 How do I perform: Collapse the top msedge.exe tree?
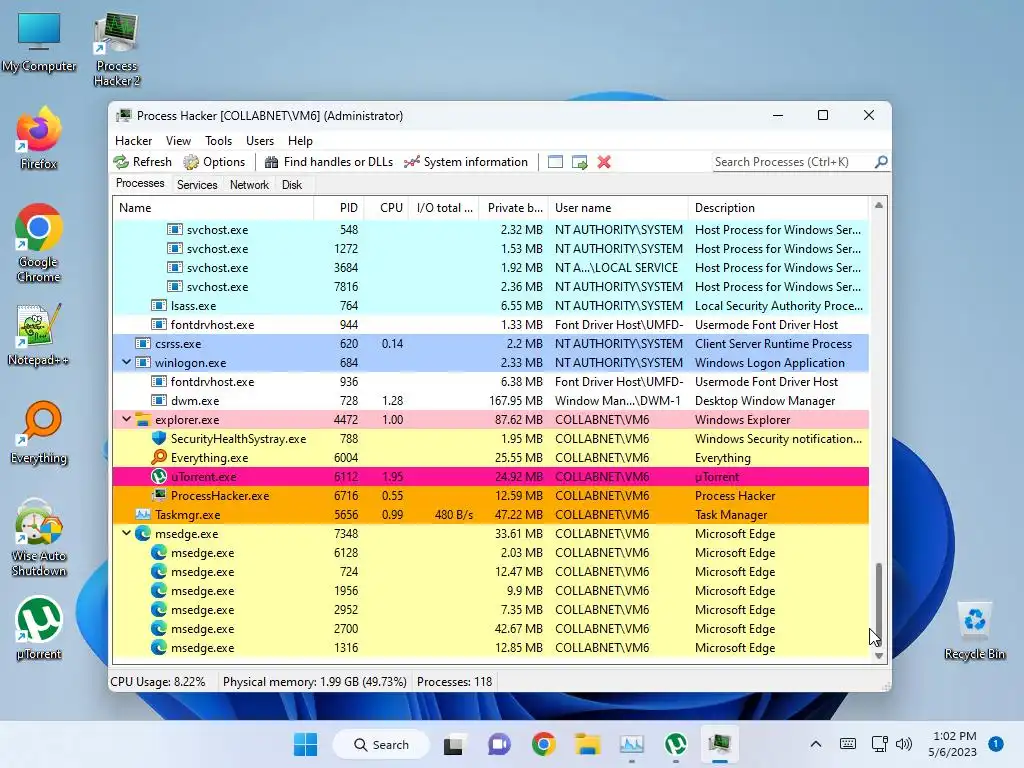point(126,533)
